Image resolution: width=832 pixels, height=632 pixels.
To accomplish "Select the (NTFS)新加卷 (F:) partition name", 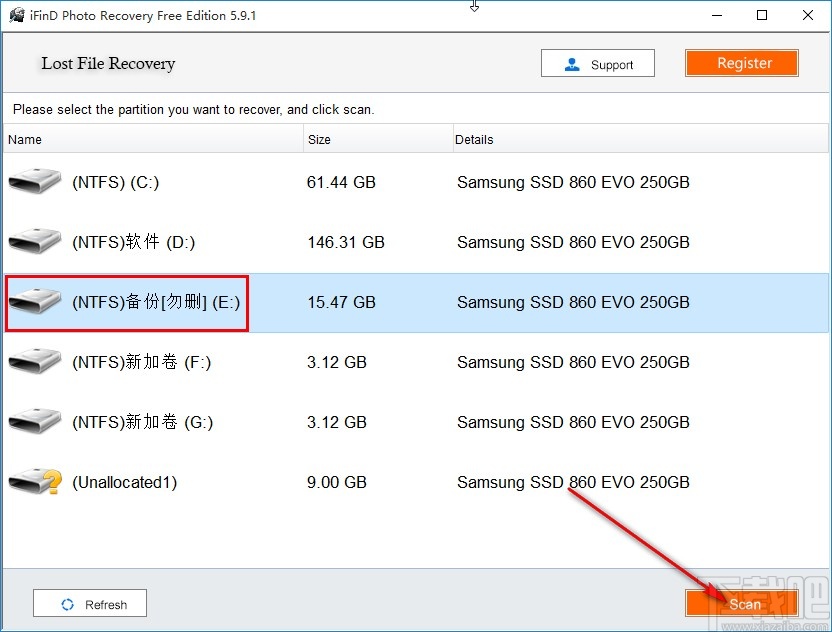I will [141, 362].
